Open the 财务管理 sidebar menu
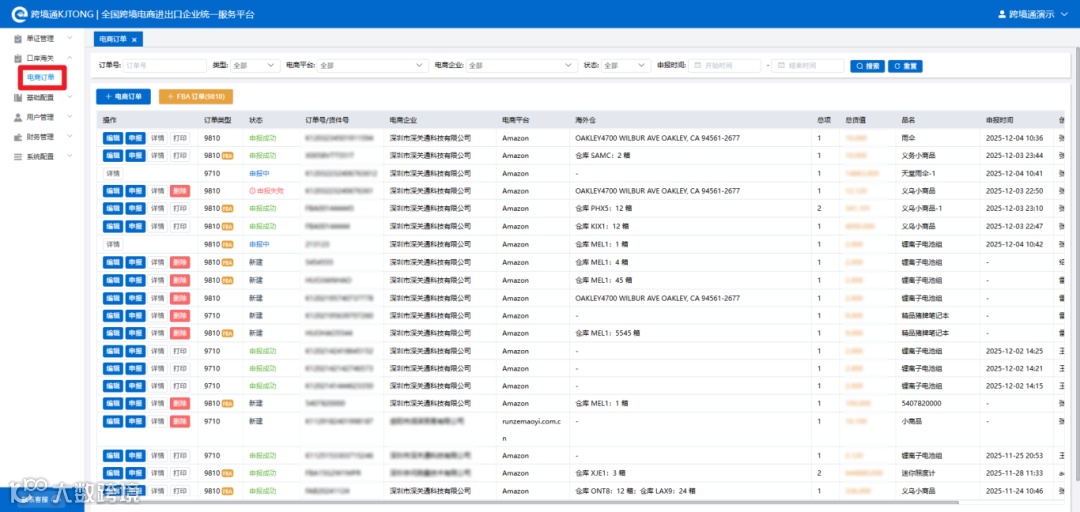 (42, 137)
